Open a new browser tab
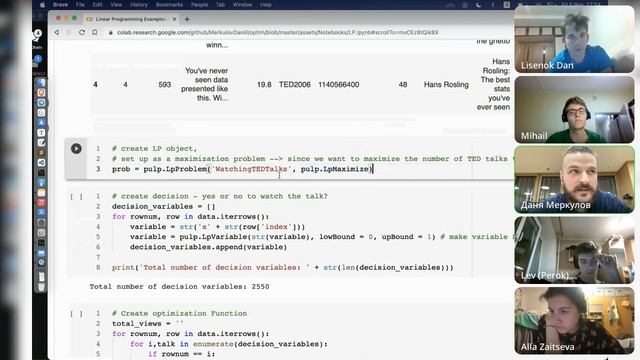Image resolution: width=640 pixels, height=360 pixels. pos(187,19)
